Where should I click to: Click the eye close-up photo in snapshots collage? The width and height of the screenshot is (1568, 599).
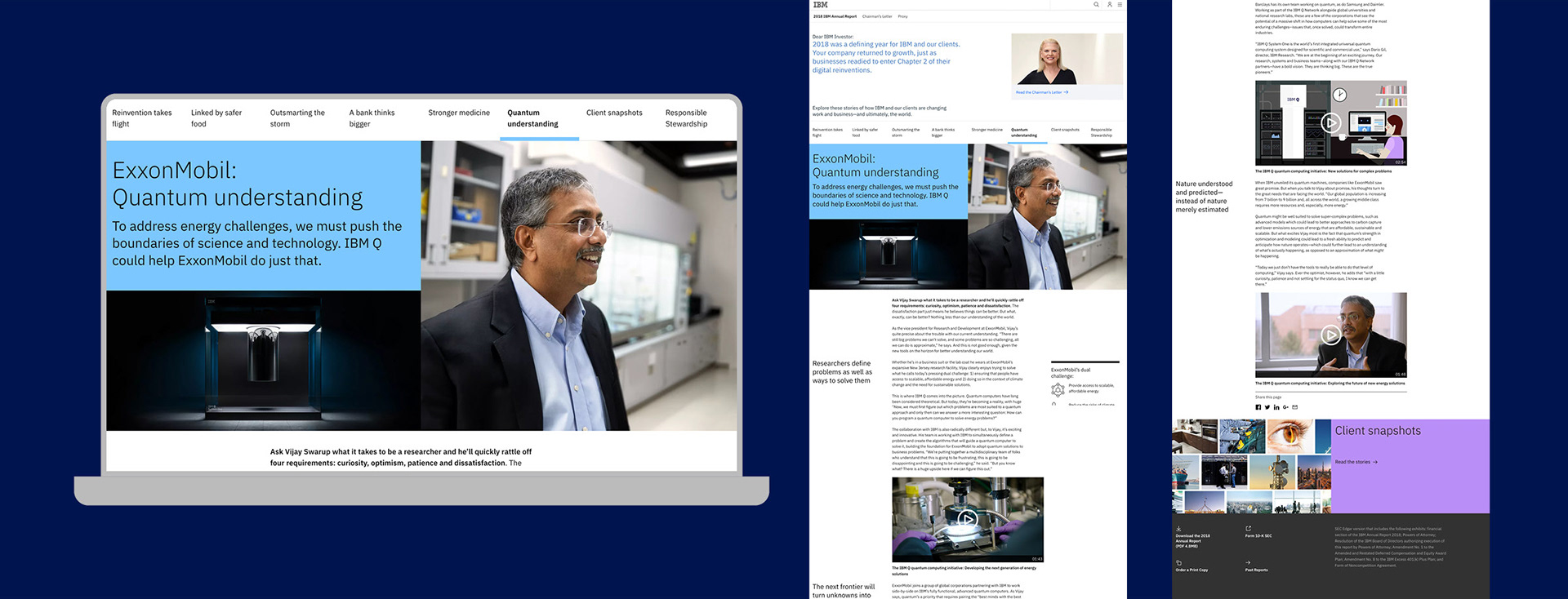click(1290, 437)
